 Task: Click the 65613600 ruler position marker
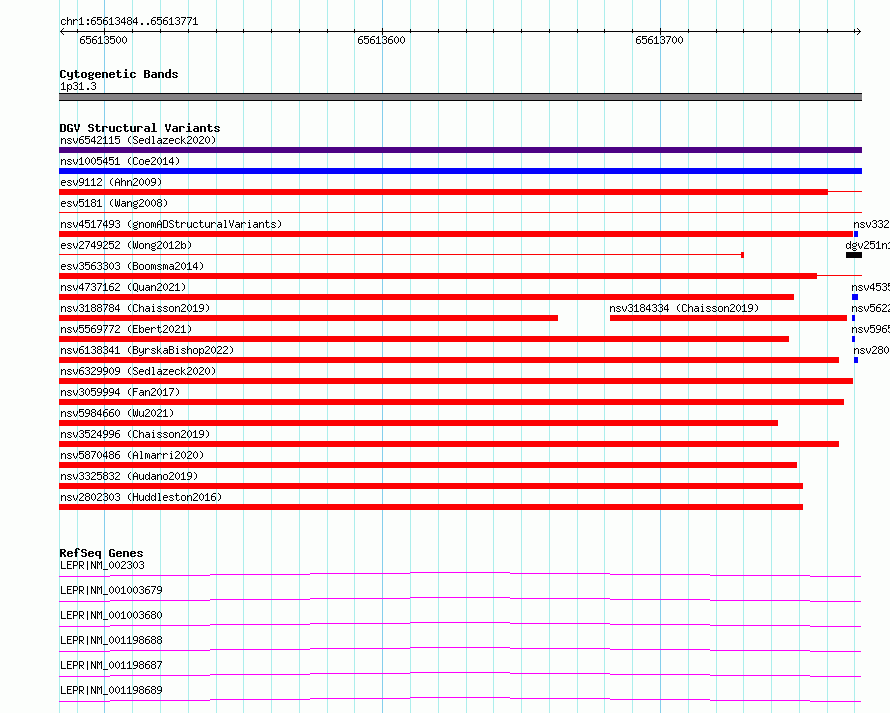click(x=381, y=40)
